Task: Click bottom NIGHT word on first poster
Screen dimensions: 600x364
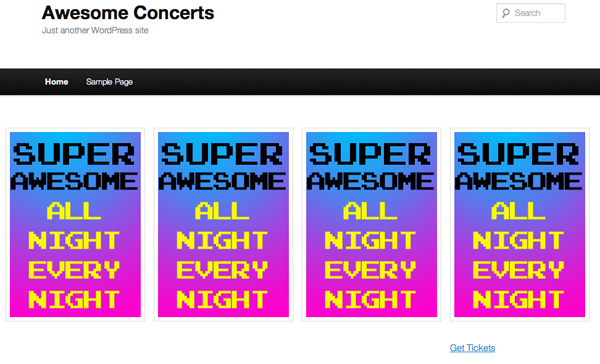Action: pyautogui.click(x=74, y=299)
